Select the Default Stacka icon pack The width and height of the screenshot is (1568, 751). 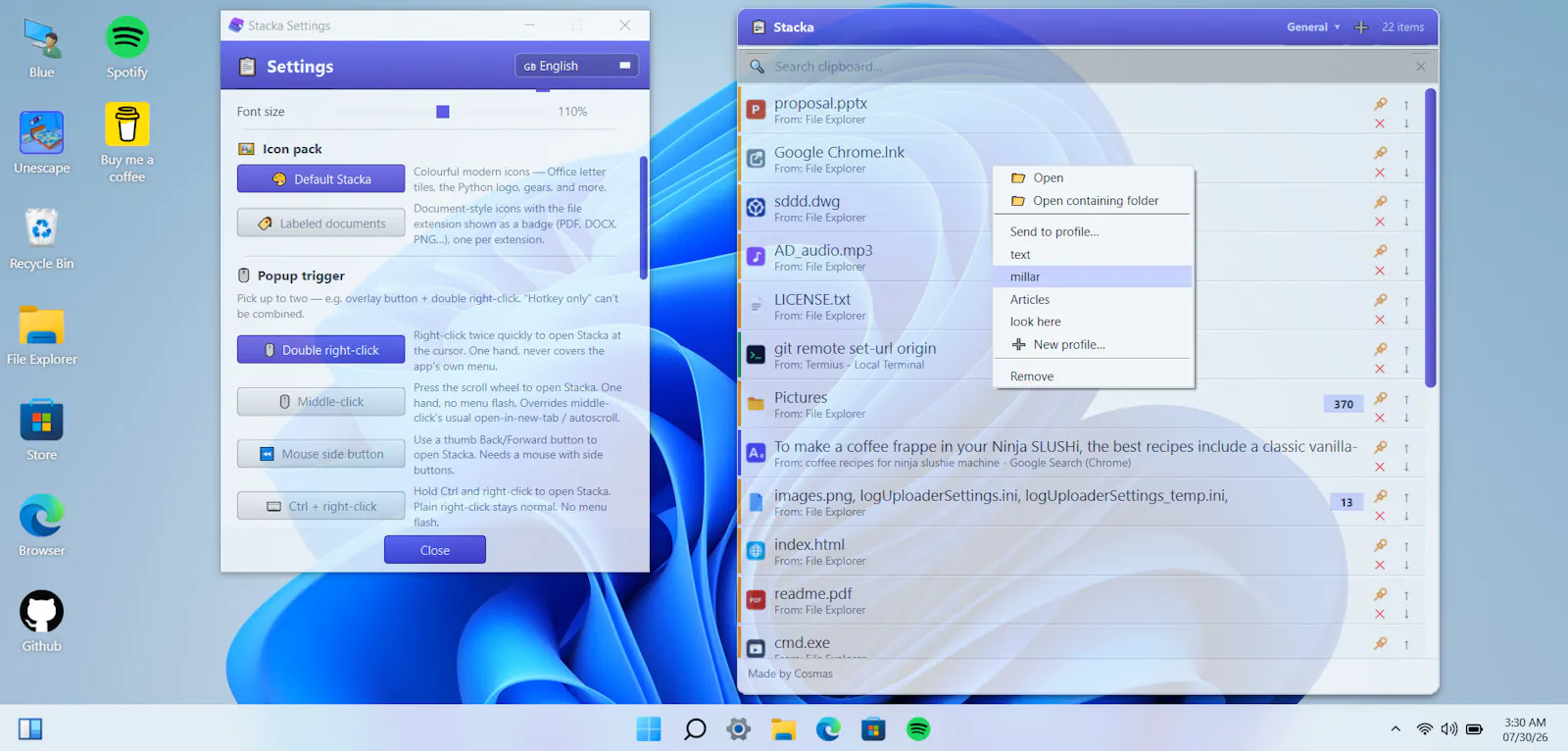(x=320, y=178)
